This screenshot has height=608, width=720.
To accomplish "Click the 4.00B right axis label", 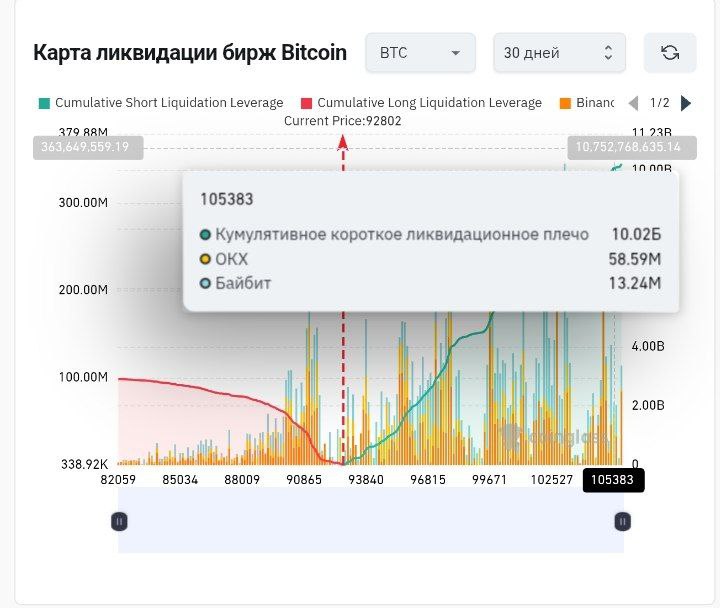I will coord(648,346).
